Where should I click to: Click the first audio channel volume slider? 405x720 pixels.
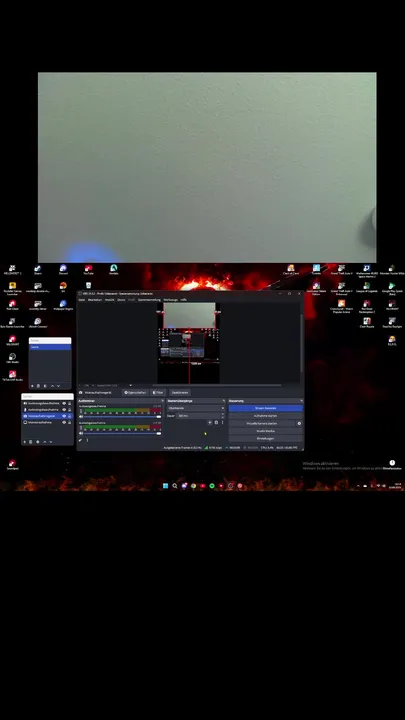coord(122,416)
